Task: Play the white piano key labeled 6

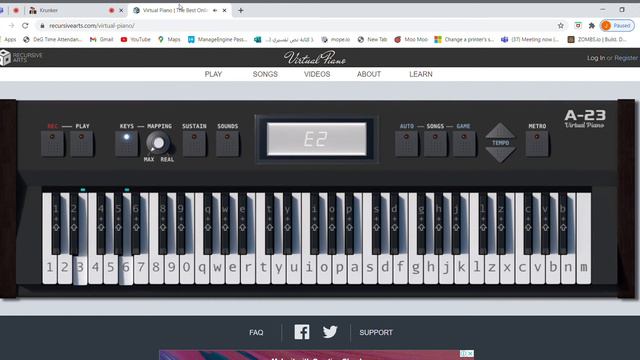Action: pos(126,267)
